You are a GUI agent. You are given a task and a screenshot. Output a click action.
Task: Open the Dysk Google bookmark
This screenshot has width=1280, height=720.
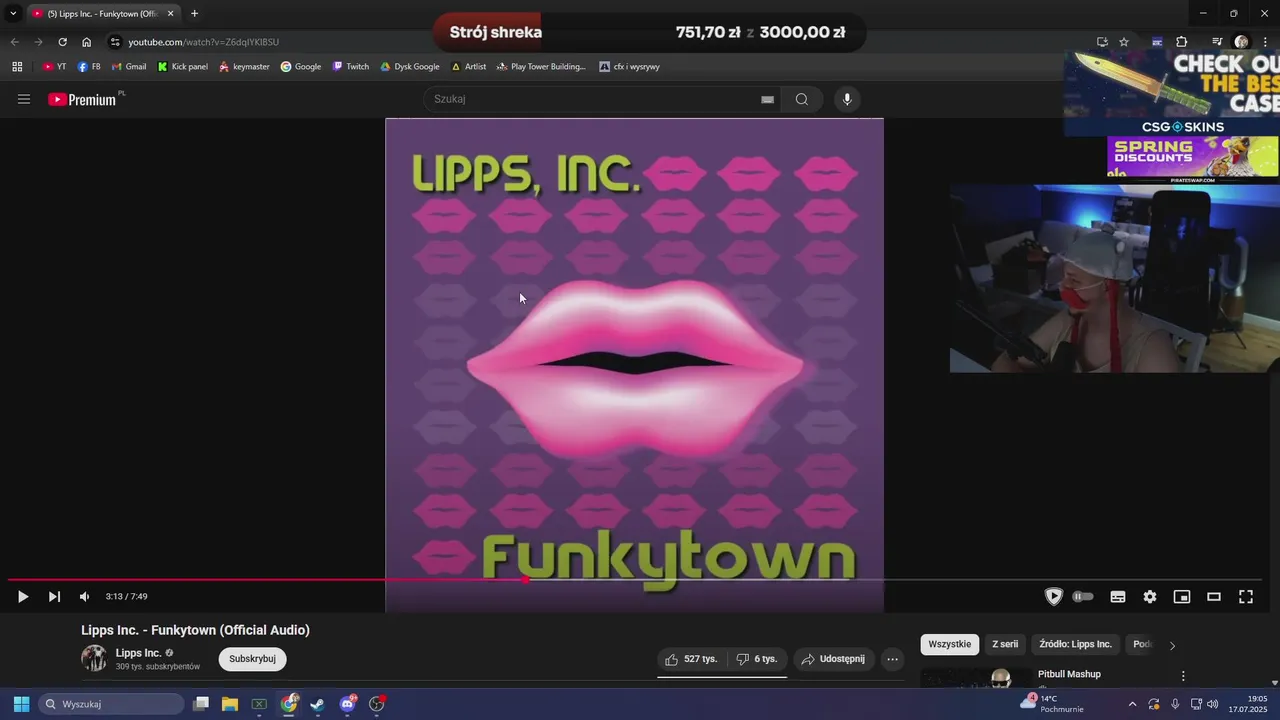click(410, 67)
